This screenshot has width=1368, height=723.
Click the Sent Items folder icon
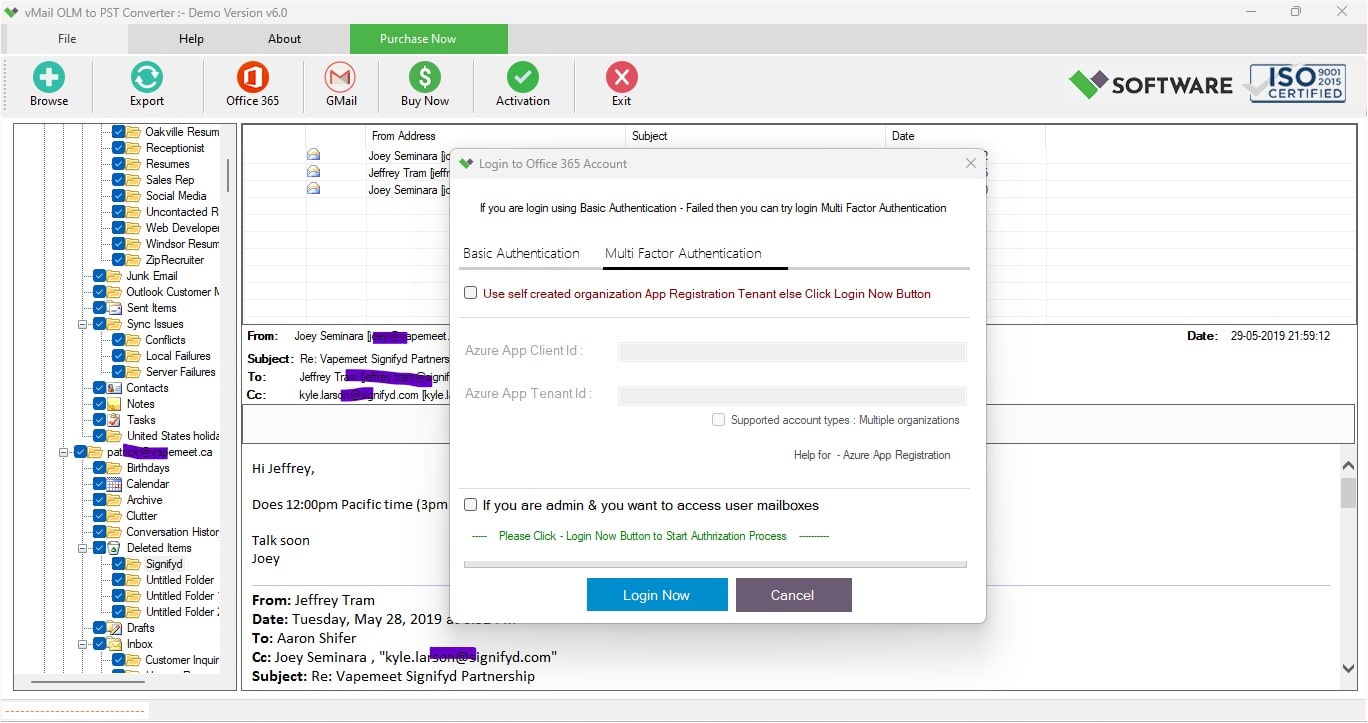114,308
